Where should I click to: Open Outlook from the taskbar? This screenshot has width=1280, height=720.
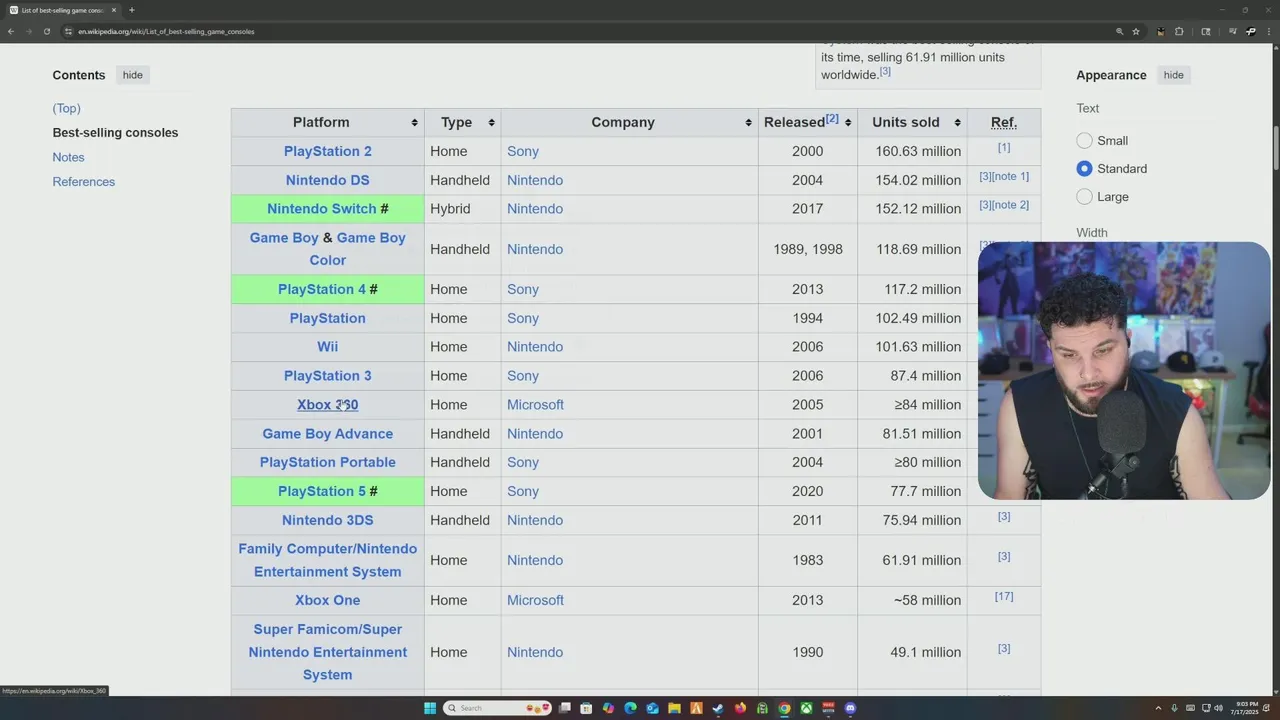pyautogui.click(x=653, y=708)
